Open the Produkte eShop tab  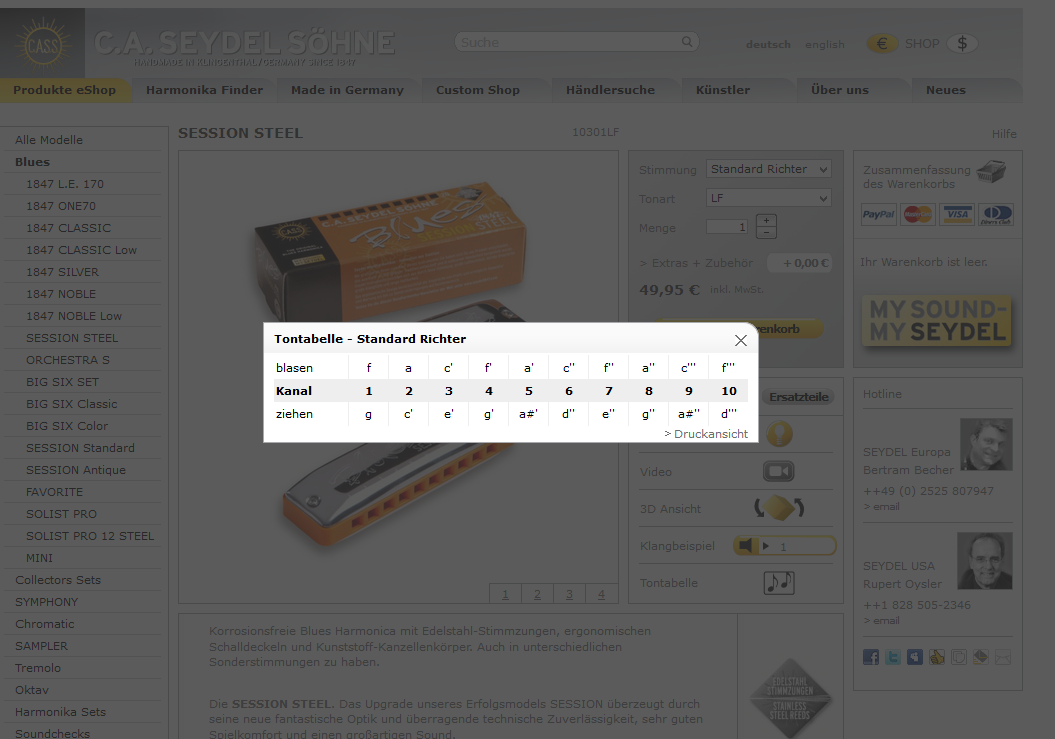(65, 90)
